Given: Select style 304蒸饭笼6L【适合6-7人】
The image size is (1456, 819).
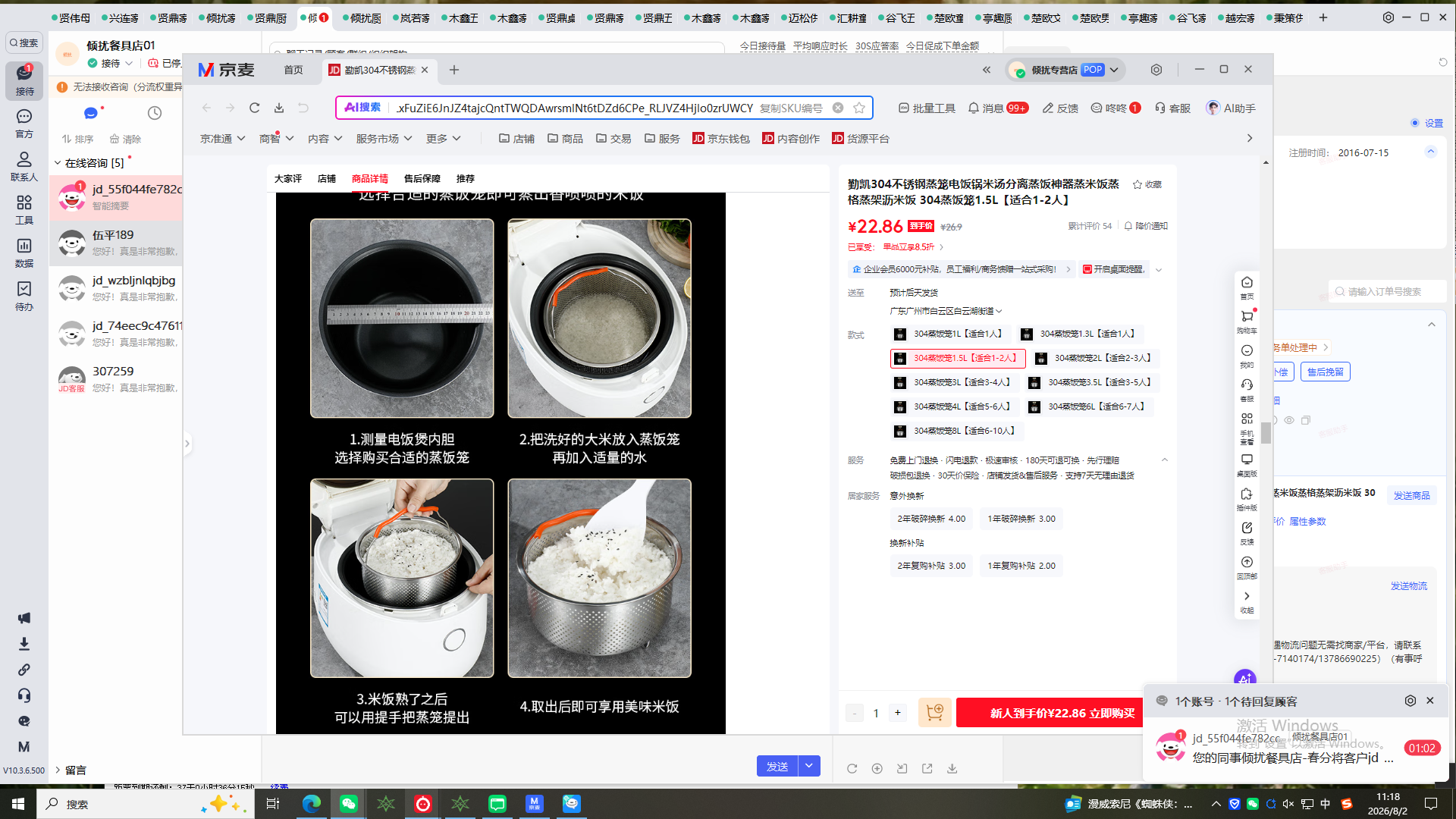Looking at the screenshot, I should (x=1087, y=406).
